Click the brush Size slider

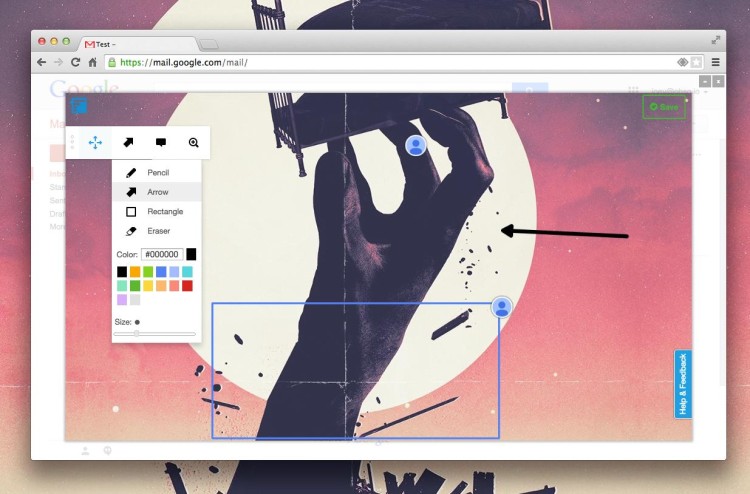pos(154,334)
